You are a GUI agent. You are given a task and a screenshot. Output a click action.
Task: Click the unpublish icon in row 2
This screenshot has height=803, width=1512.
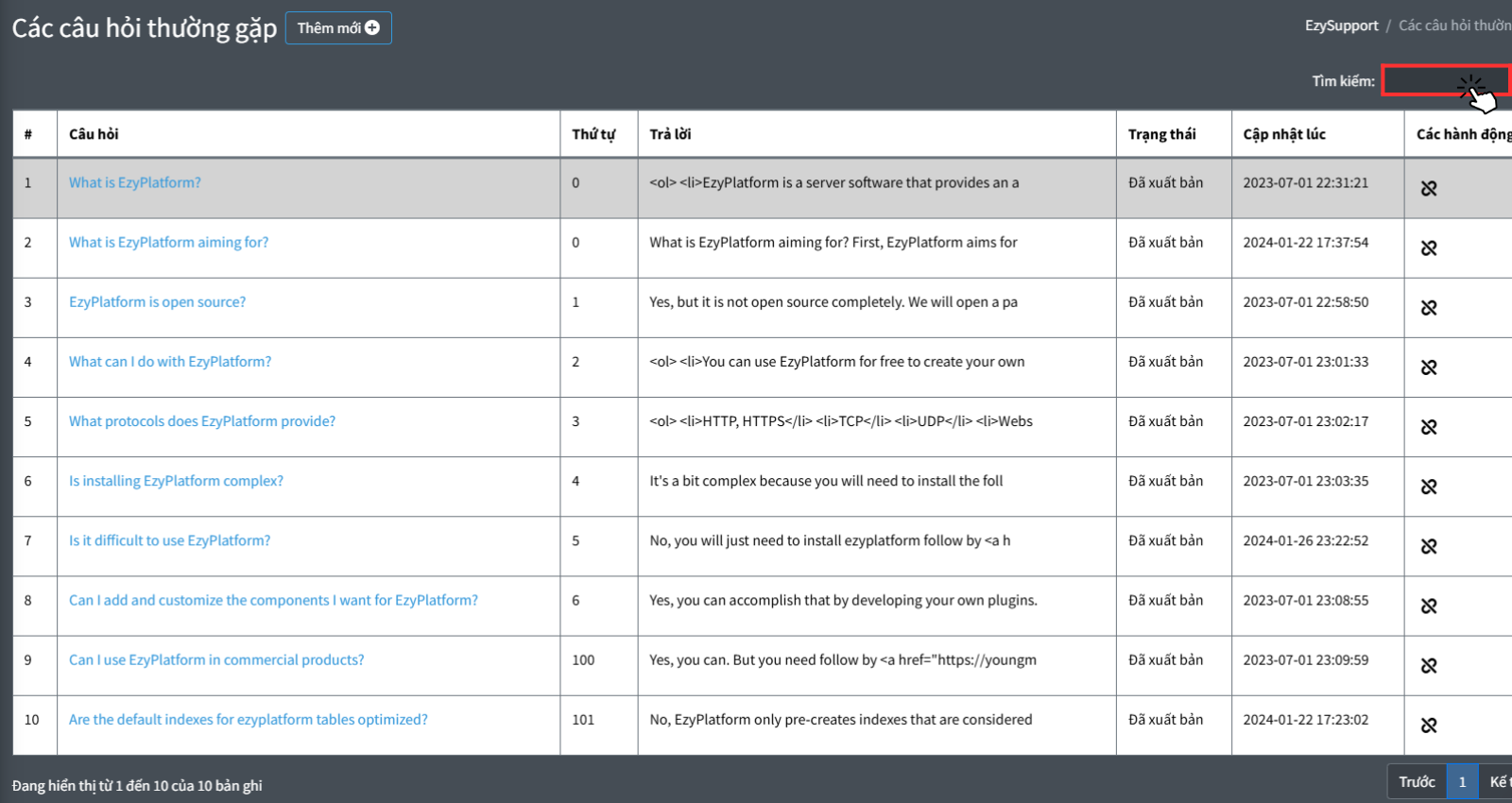coord(1429,248)
